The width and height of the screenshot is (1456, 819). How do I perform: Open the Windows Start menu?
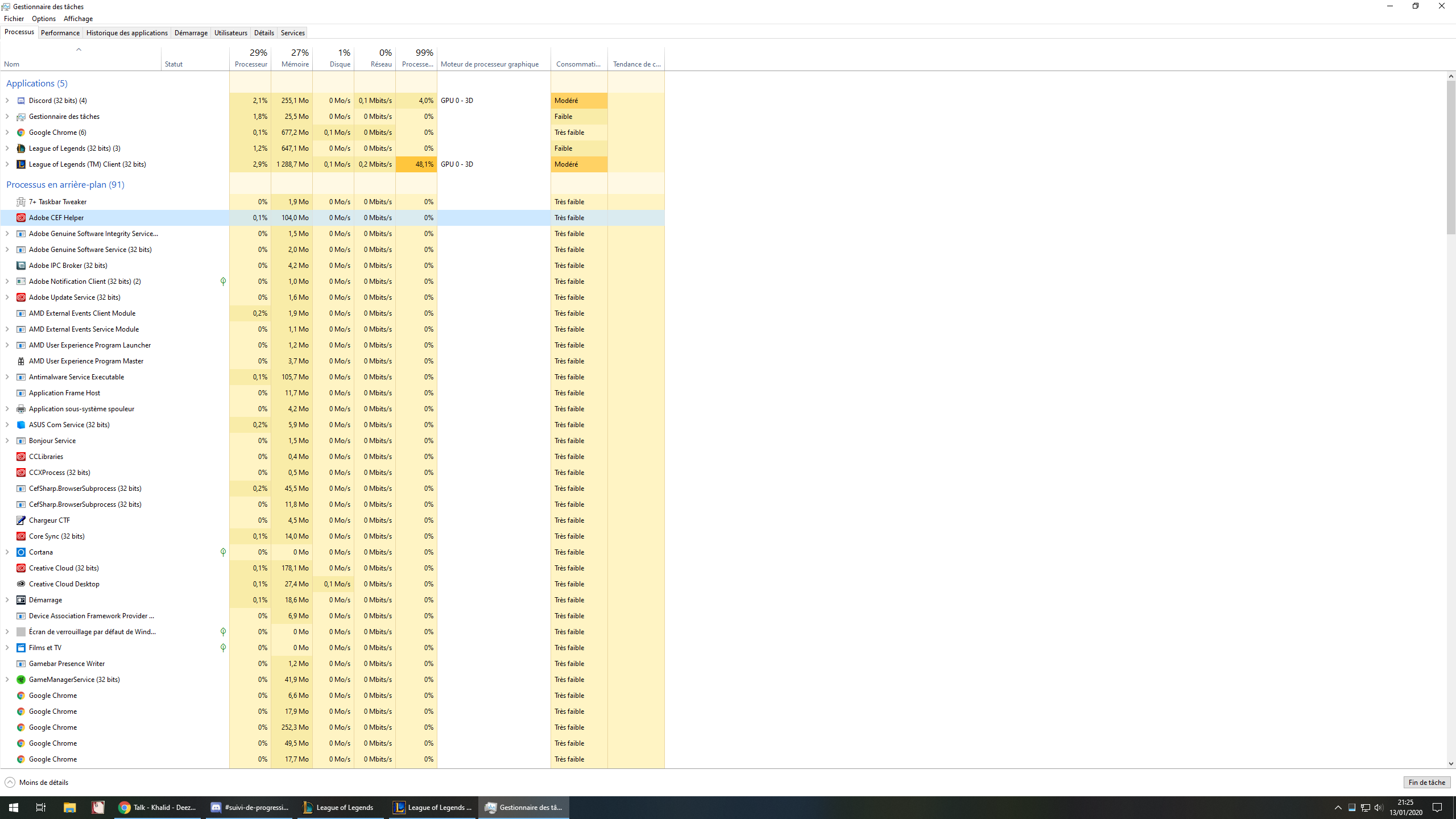pos(14,808)
